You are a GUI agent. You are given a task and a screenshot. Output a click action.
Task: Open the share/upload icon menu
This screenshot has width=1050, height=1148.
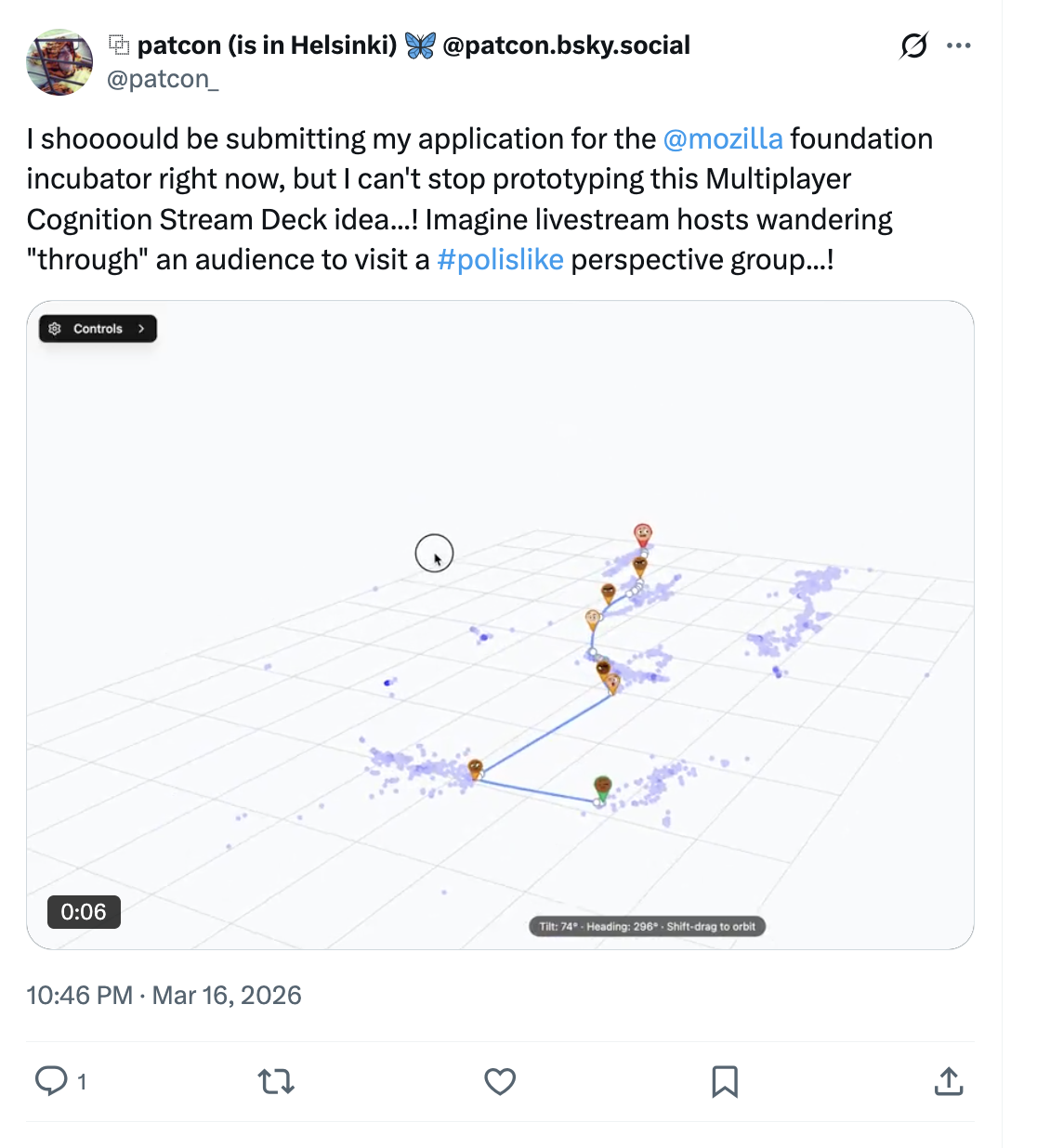948,1081
